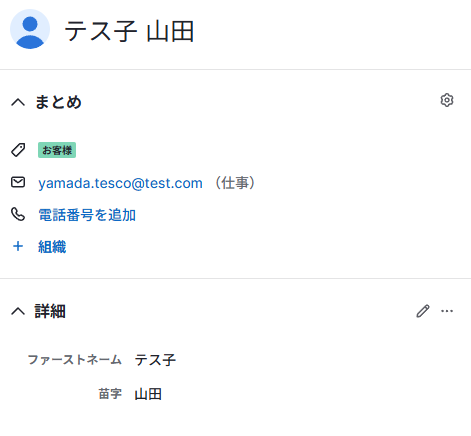Click the まとめ section heading

(x=58, y=102)
